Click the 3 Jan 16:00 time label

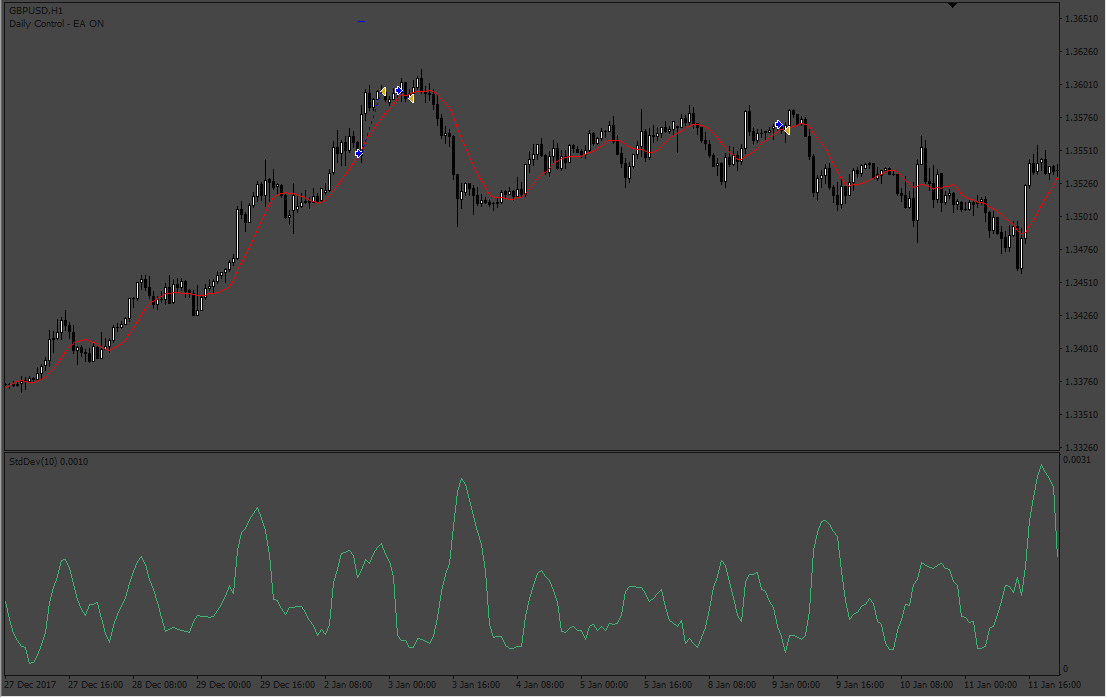[x=476, y=685]
